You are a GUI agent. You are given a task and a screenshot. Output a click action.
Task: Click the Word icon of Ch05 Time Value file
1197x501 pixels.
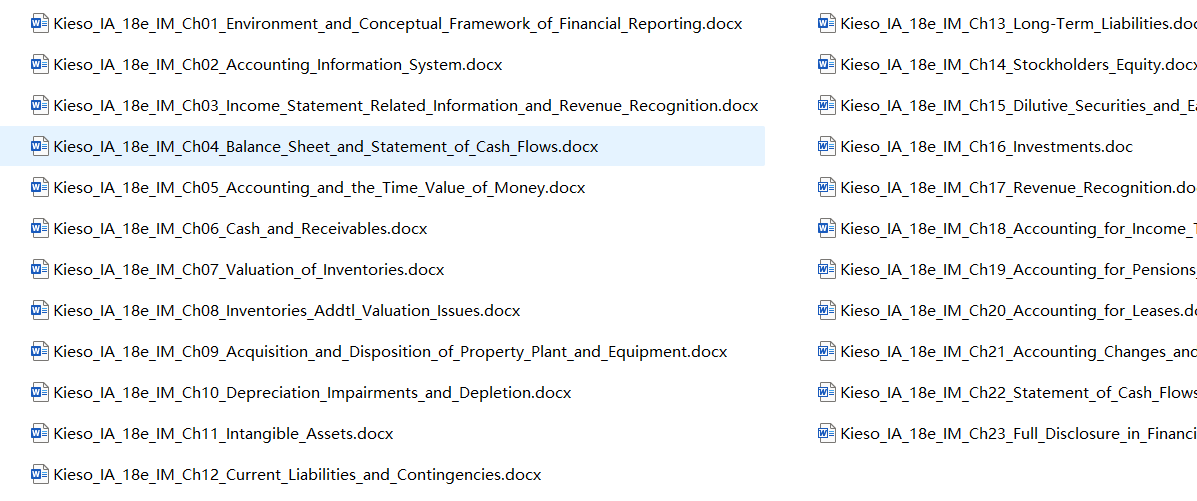pyautogui.click(x=40, y=187)
